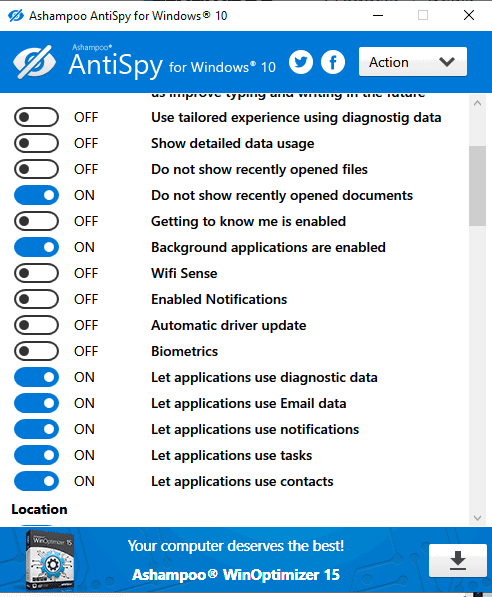Toggle Show detailed data usage on

37,144
